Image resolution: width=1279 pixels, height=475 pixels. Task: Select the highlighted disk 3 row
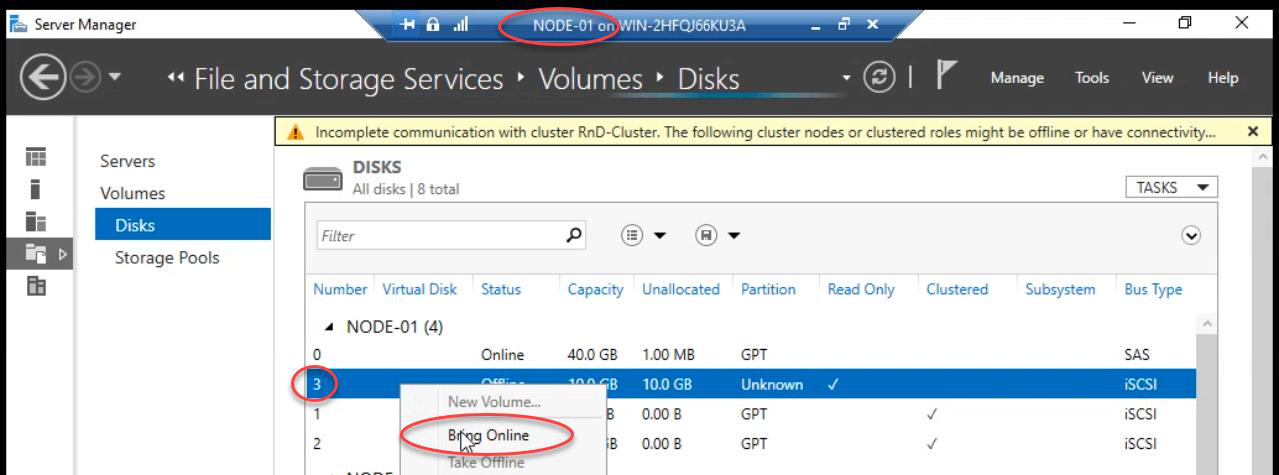tap(751, 384)
